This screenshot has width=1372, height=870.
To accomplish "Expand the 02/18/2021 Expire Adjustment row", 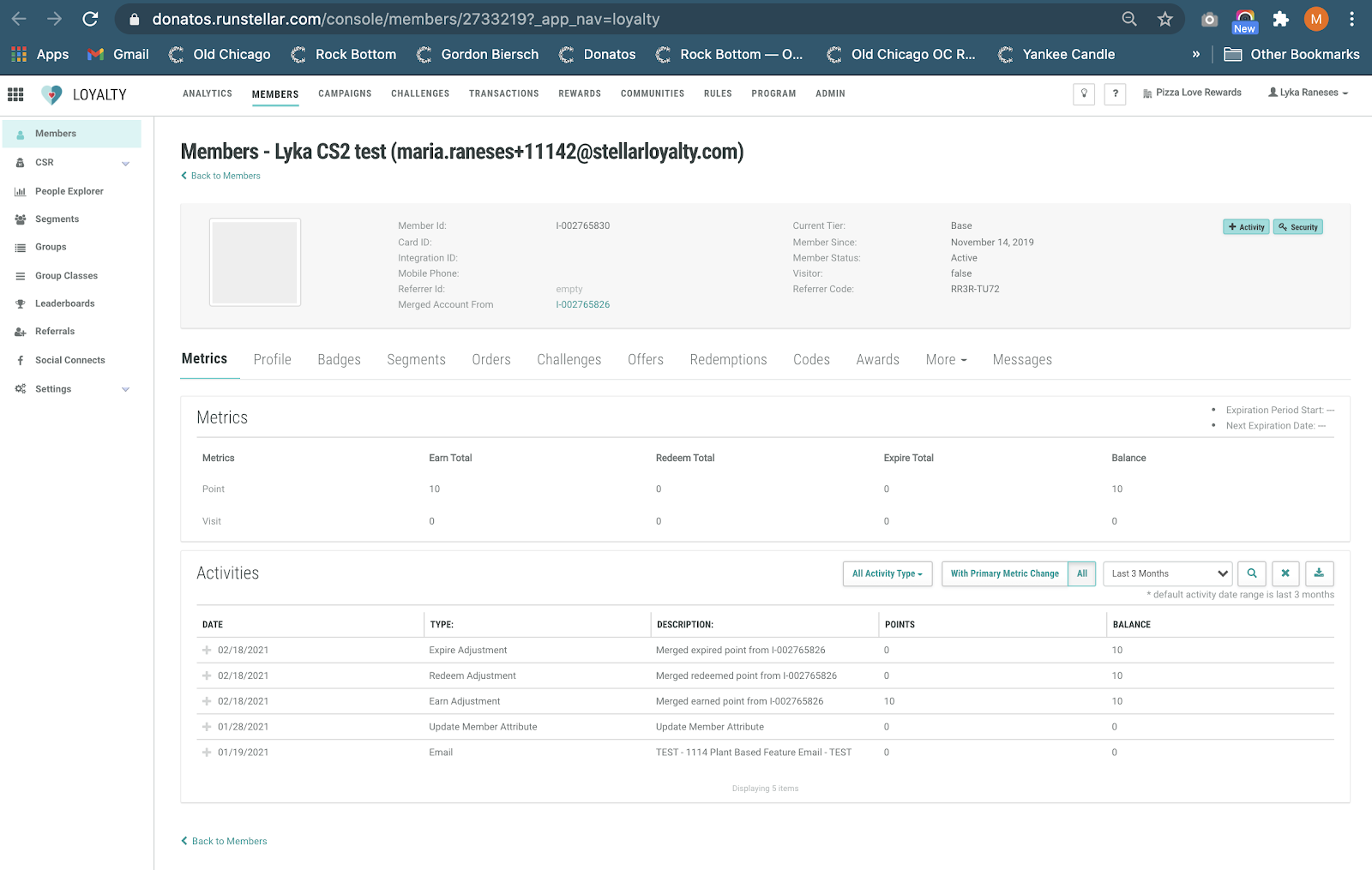I will [207, 651].
